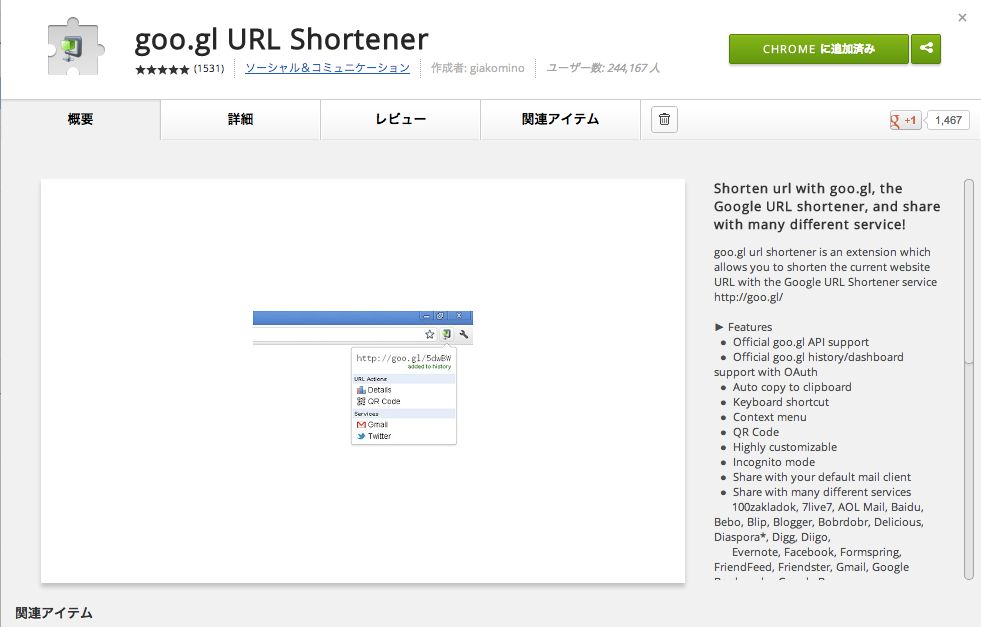Click the description panel scrollbar
The width and height of the screenshot is (981, 627).
pyautogui.click(x=969, y=380)
